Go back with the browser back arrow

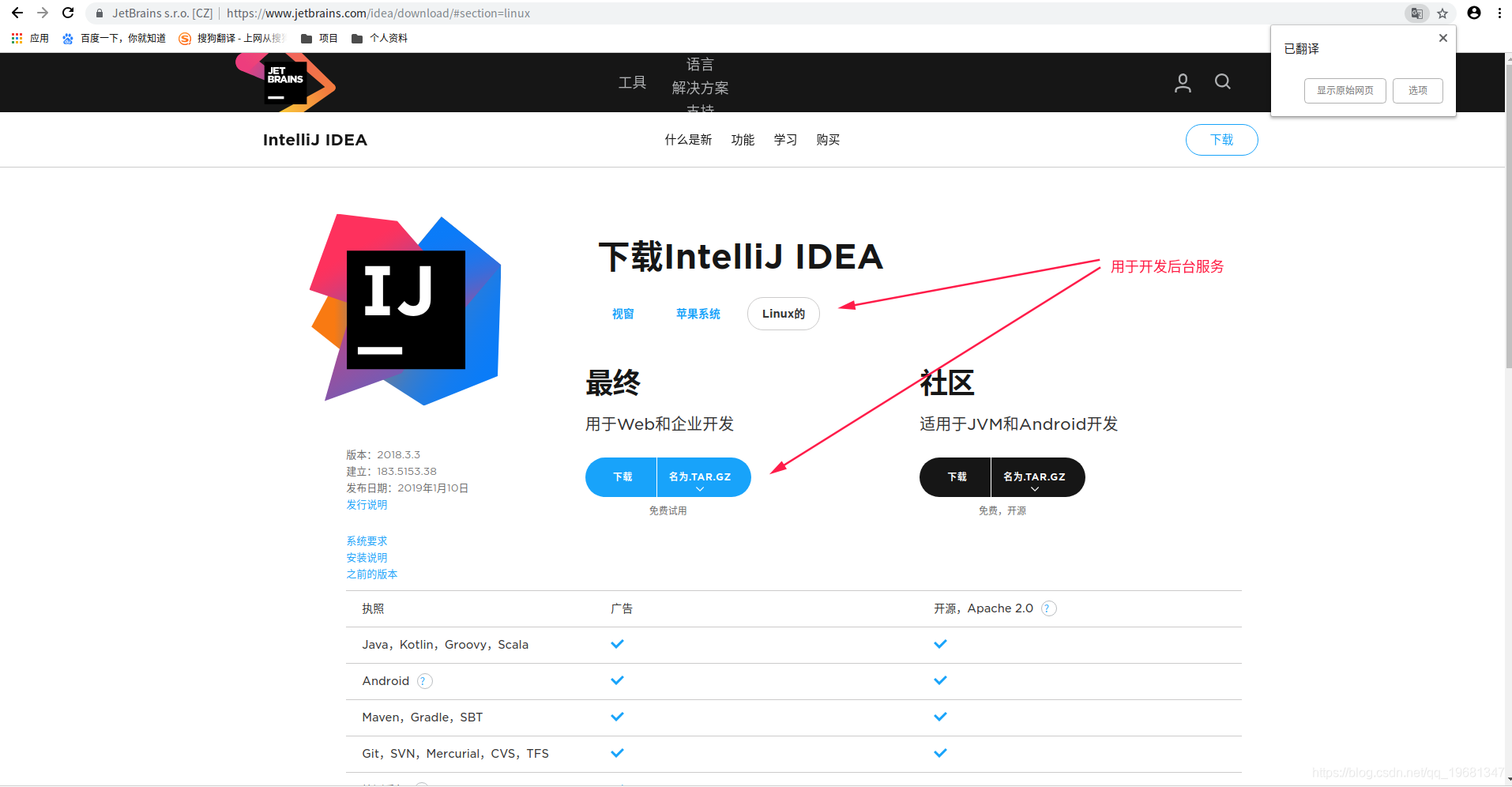pyautogui.click(x=17, y=13)
